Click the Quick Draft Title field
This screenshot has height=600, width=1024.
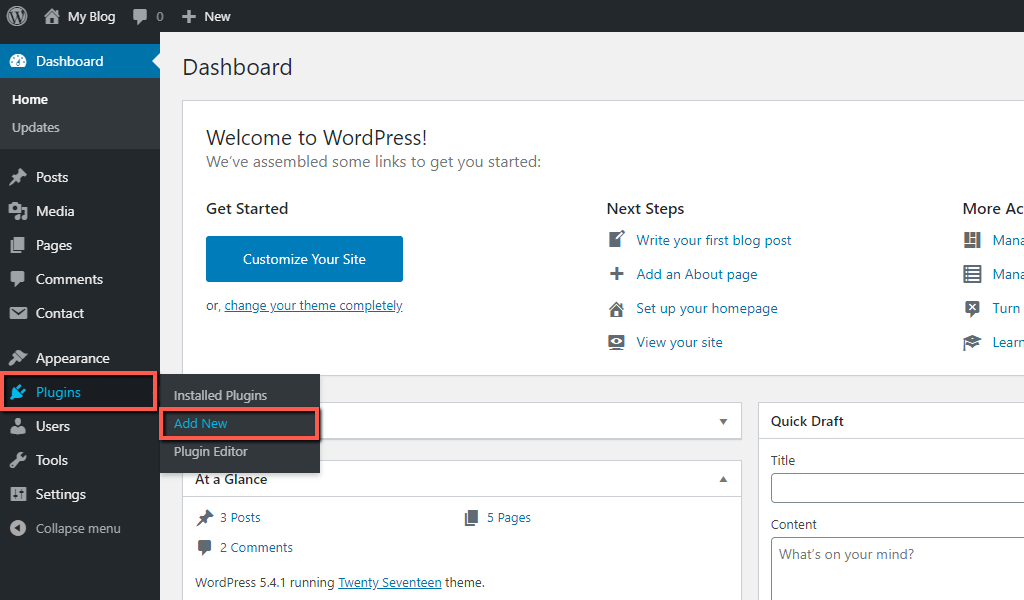900,487
